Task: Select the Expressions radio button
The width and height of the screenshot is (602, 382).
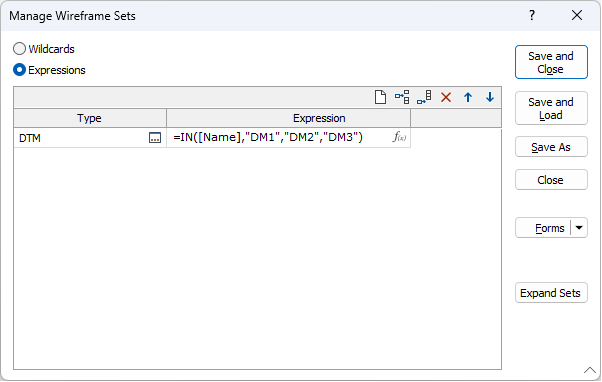Action: (x=19, y=70)
